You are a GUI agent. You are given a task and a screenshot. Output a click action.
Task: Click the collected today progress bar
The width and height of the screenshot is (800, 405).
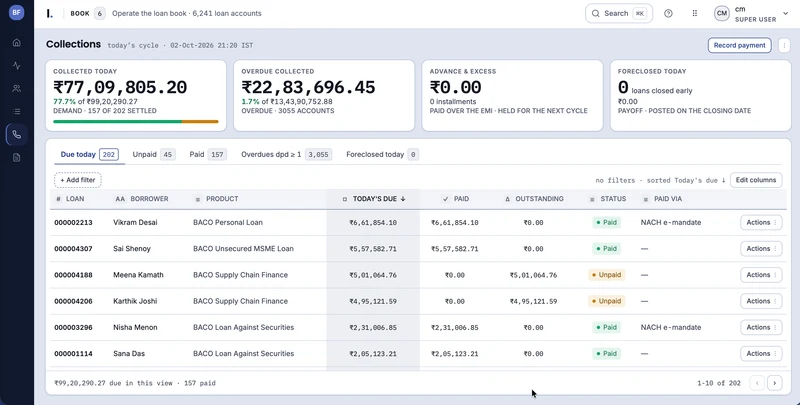[x=136, y=122]
